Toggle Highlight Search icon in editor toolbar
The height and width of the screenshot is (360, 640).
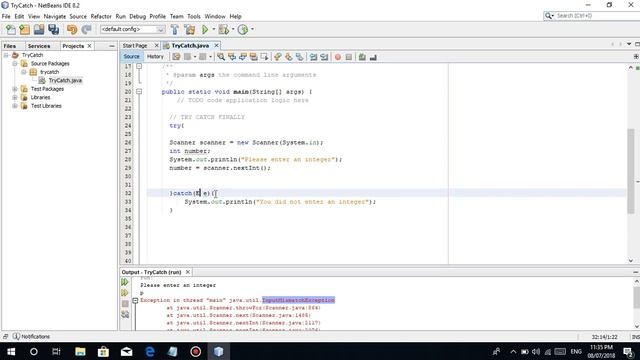point(253,57)
